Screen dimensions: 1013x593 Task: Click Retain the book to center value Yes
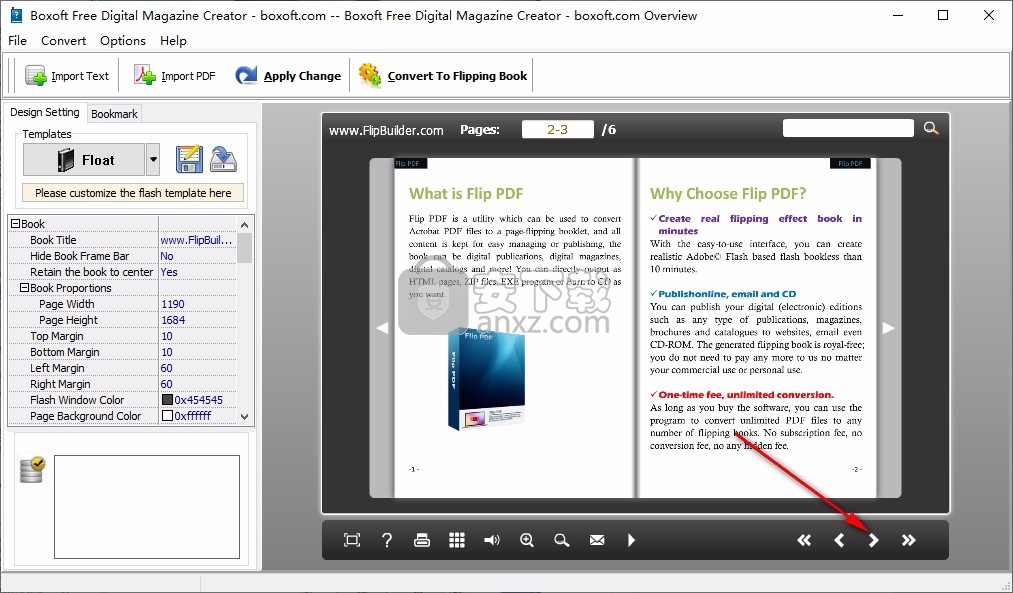click(x=197, y=273)
